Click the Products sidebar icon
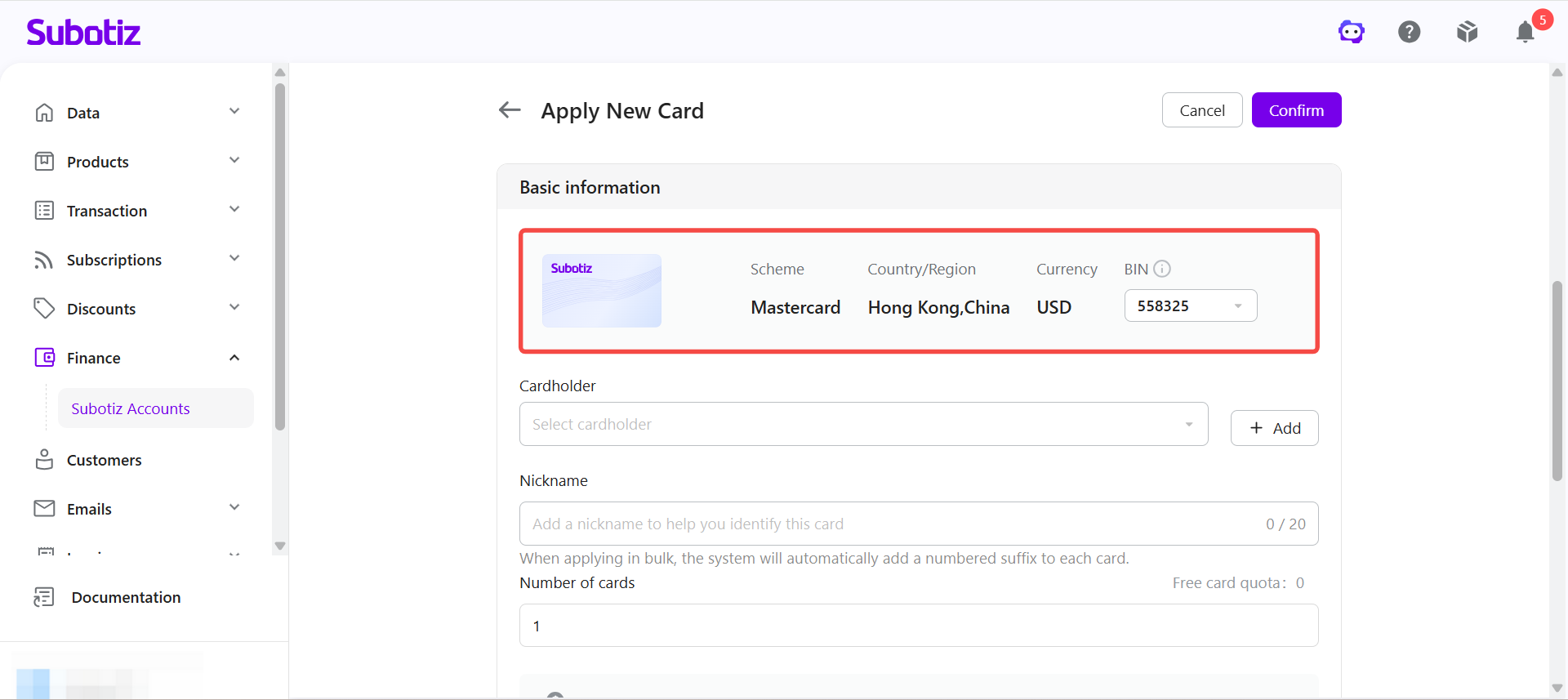The height and width of the screenshot is (700, 1568). (x=44, y=162)
